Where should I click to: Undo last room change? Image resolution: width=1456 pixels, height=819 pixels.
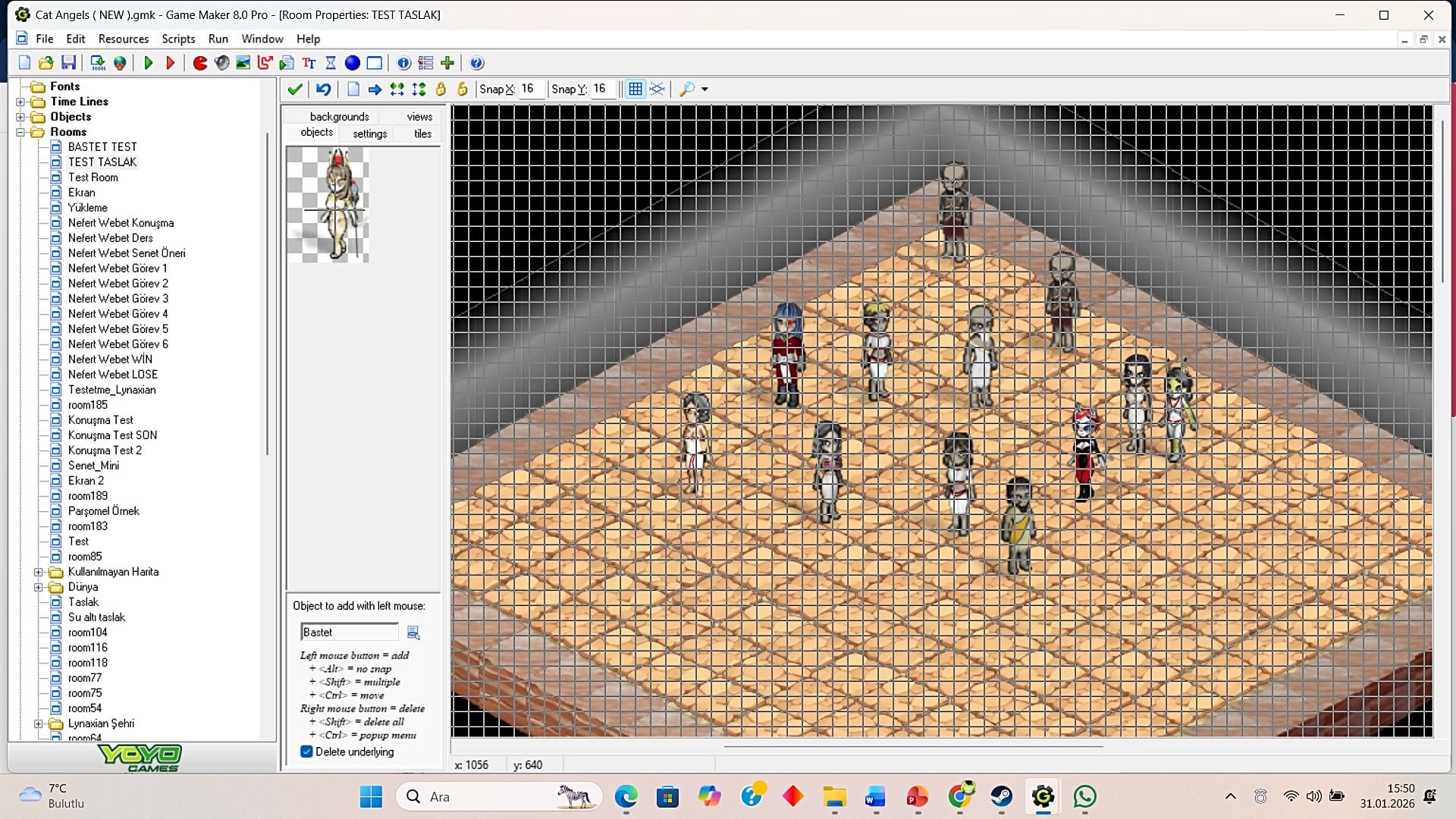coord(323,89)
